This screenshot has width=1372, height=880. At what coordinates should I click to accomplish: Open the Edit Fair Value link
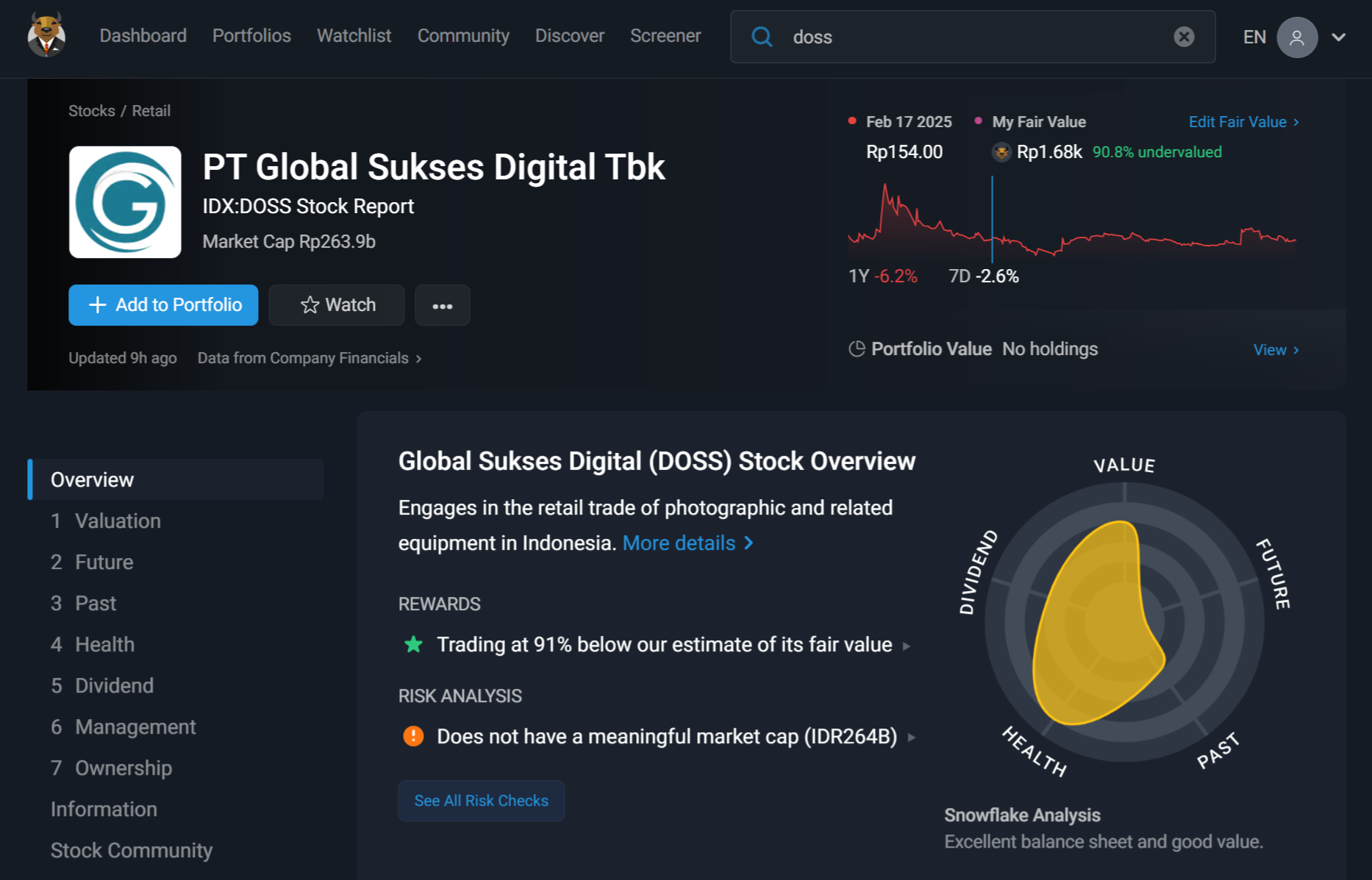(1243, 122)
